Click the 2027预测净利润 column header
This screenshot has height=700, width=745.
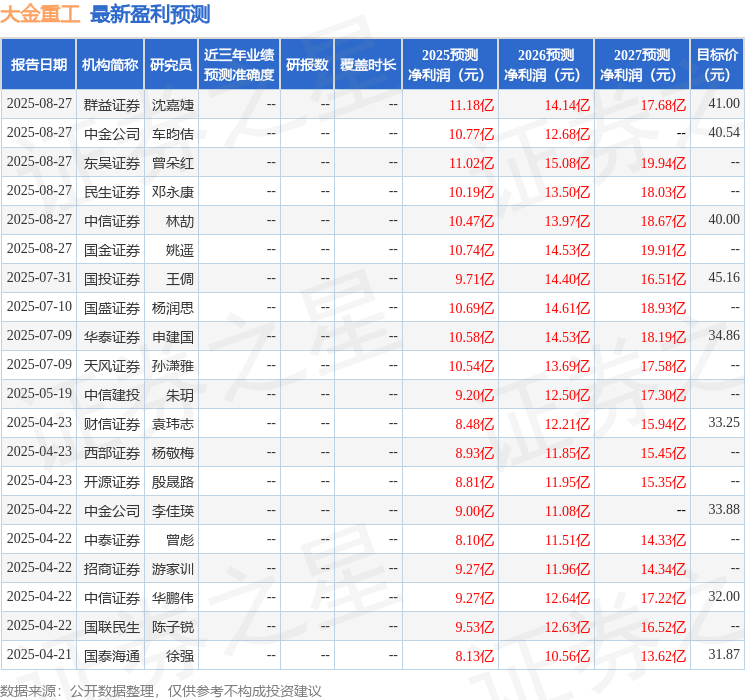[642, 65]
